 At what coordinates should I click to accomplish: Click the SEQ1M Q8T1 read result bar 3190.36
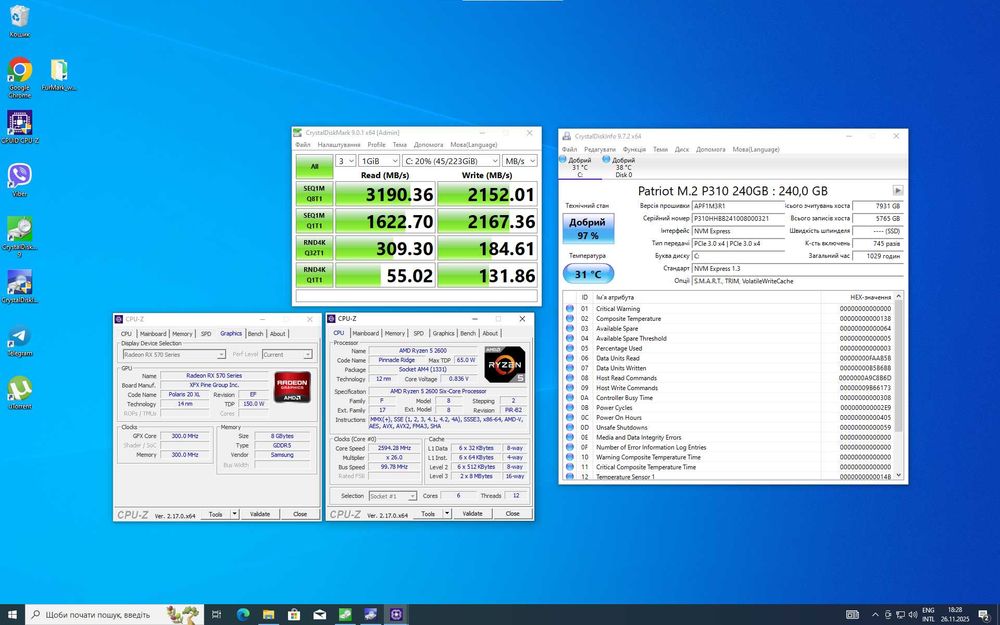[x=385, y=195]
